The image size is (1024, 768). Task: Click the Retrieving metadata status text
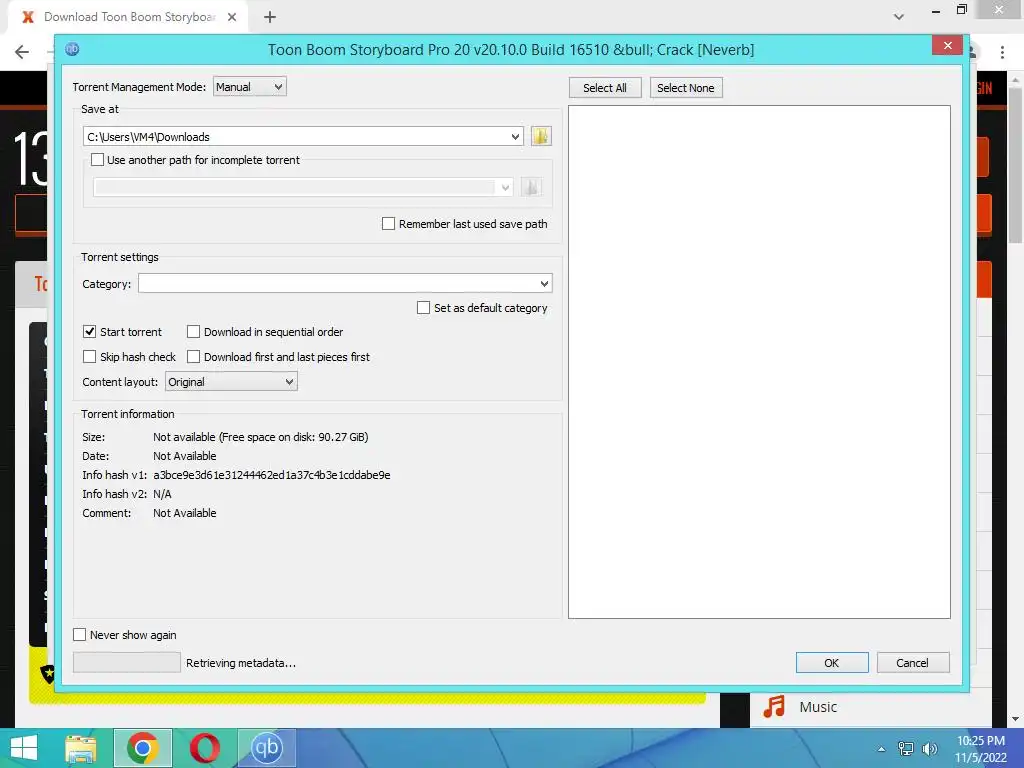[240, 663]
